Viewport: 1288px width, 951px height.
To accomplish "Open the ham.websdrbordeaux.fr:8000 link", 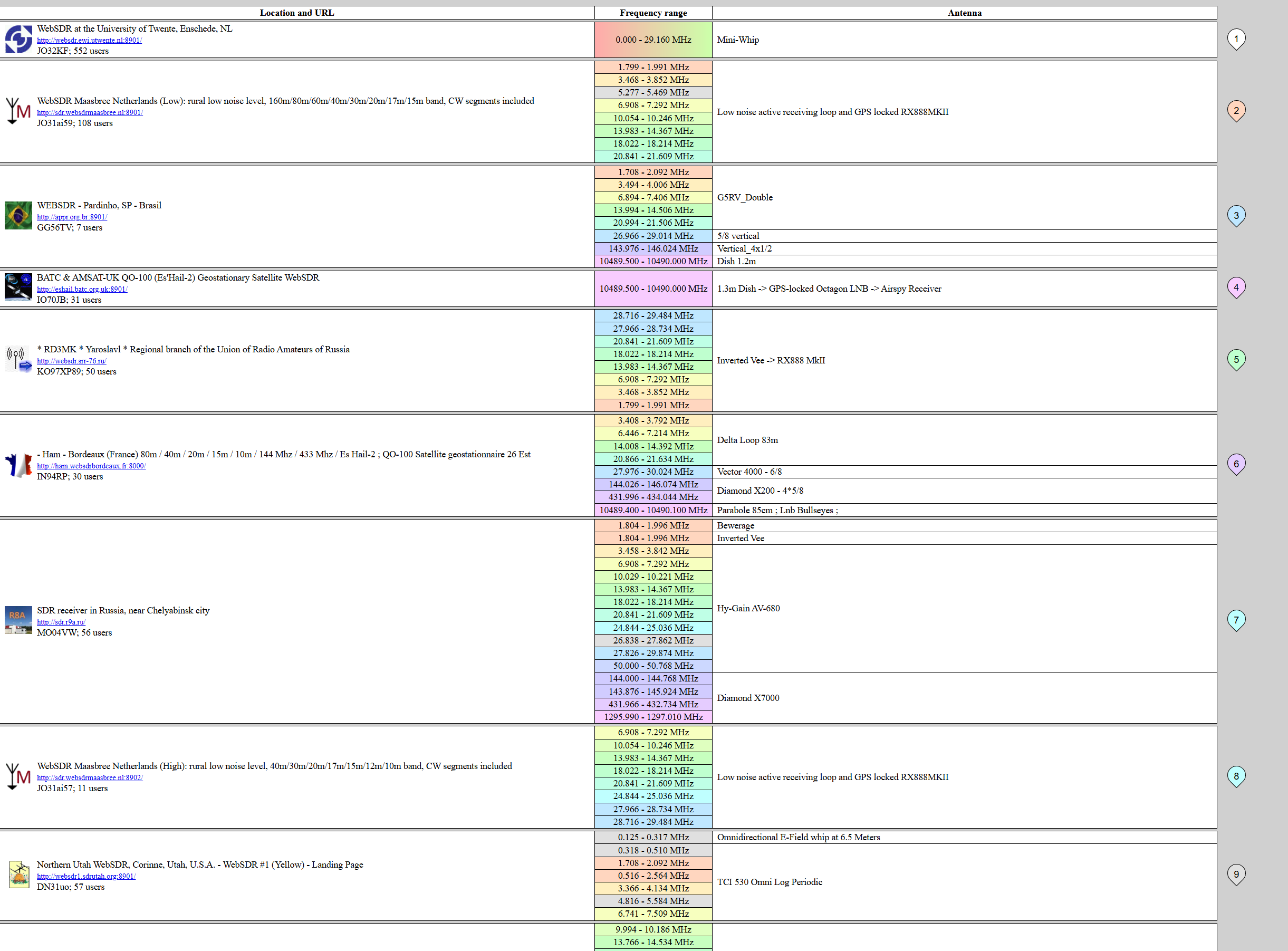I will [x=91, y=466].
